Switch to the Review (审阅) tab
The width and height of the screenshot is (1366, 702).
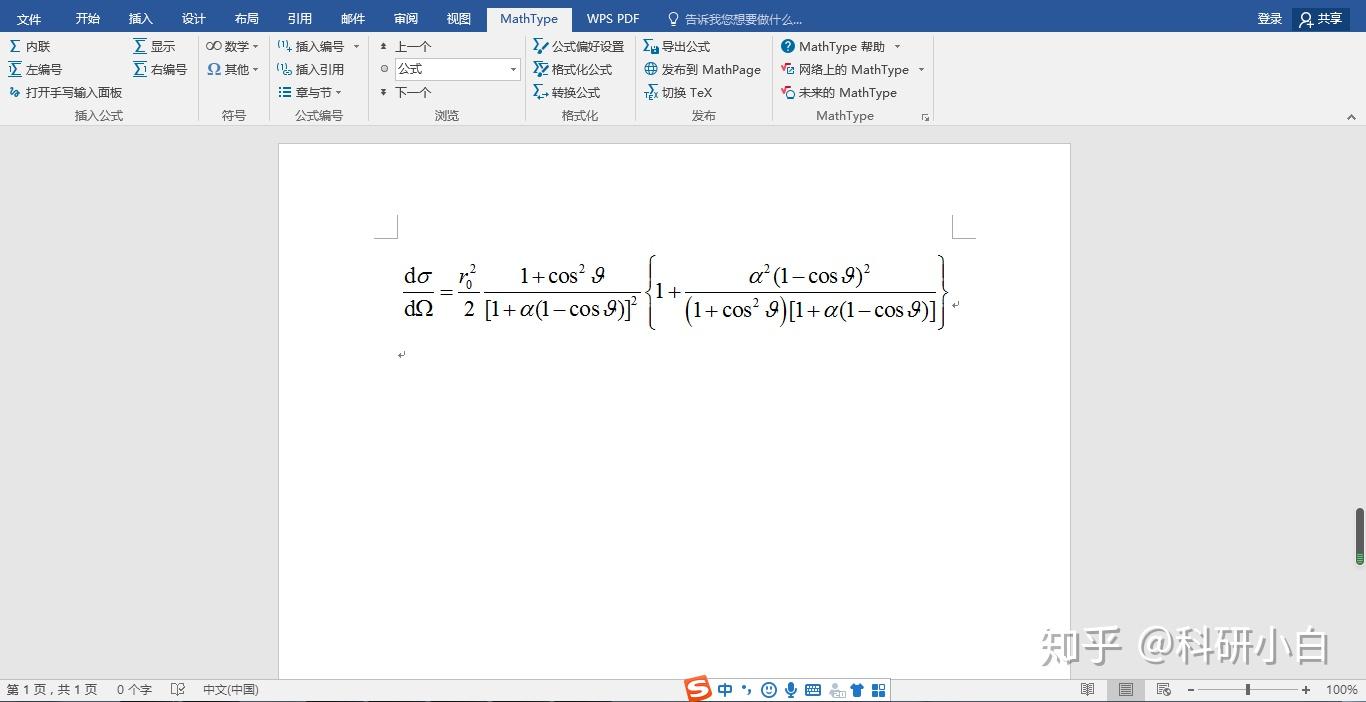coord(405,19)
